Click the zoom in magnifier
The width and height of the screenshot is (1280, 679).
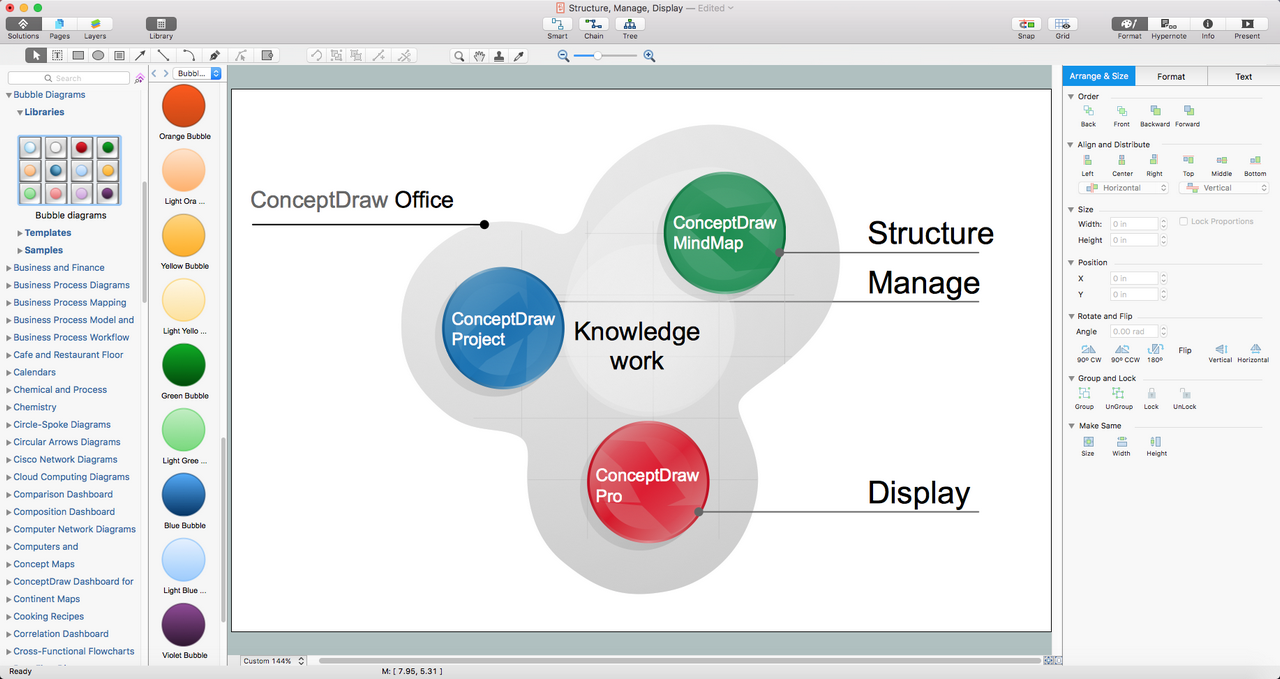coord(649,56)
